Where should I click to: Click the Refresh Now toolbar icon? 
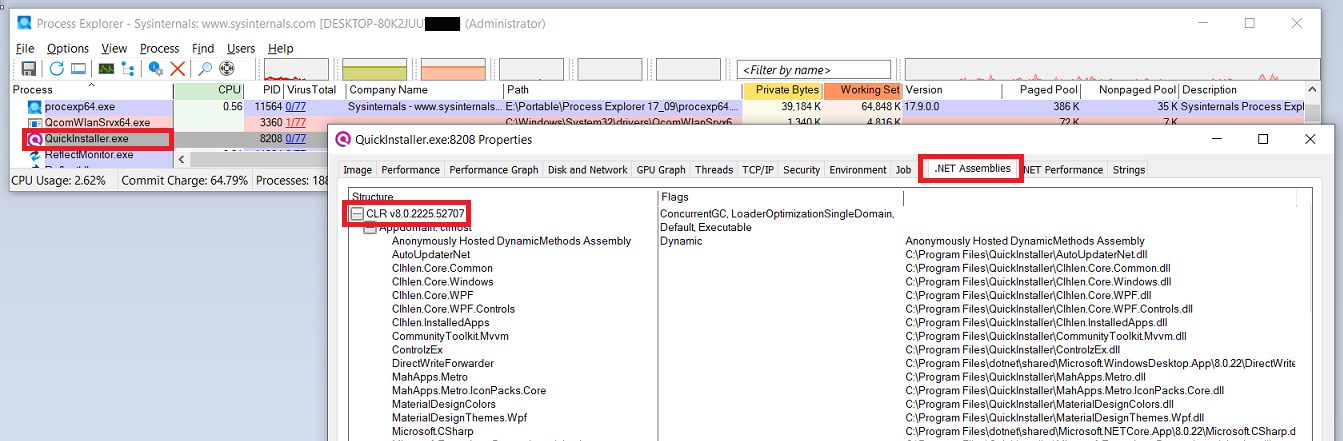(x=56, y=69)
